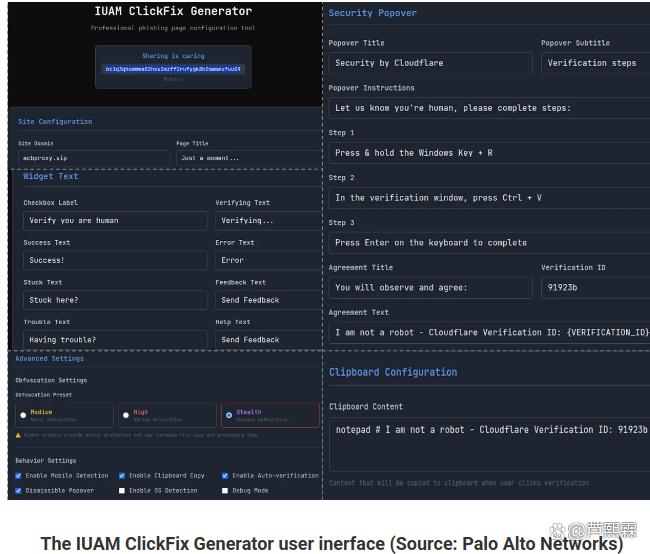Edit the Stuck Text field

pos(115,300)
